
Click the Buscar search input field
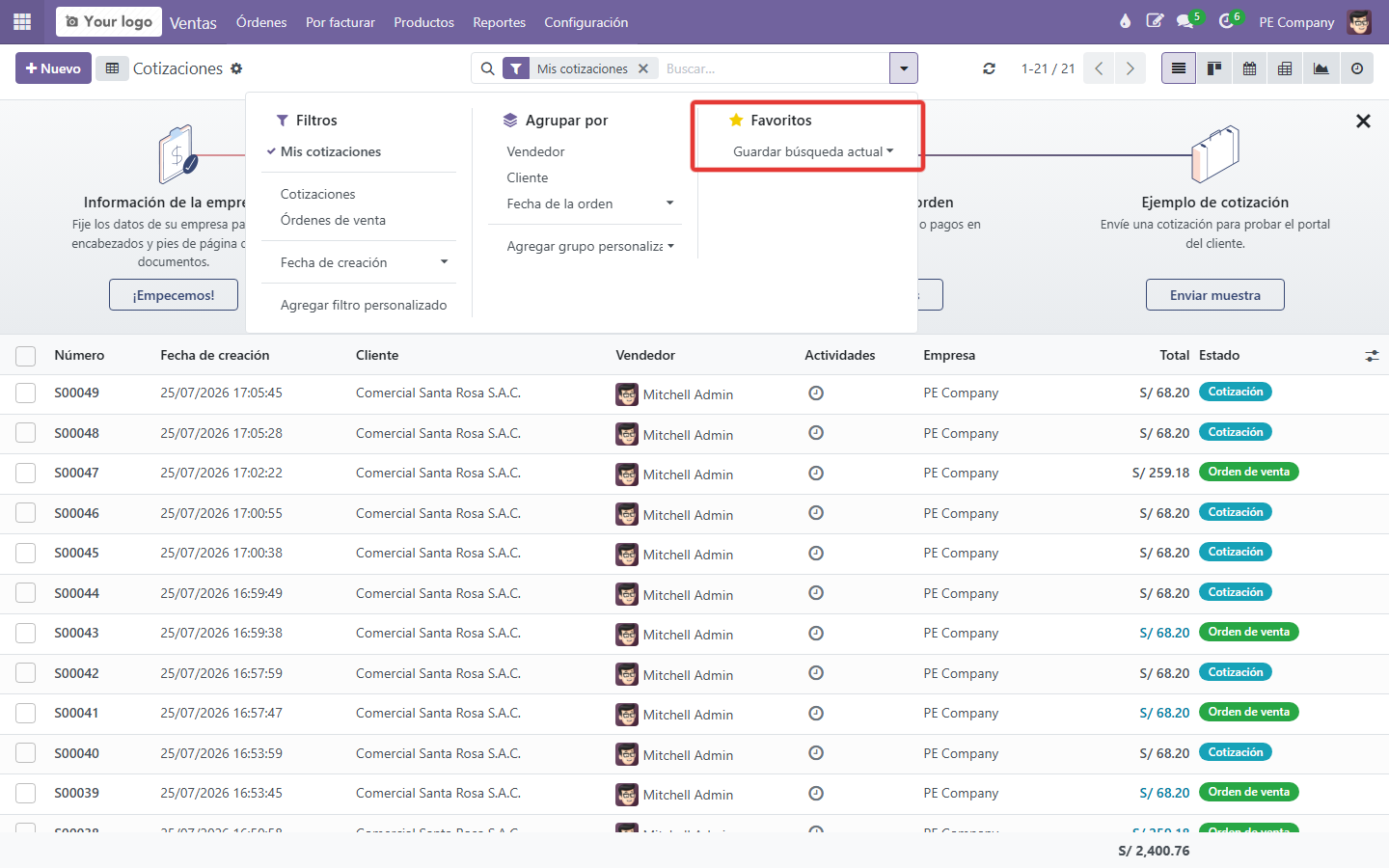pos(774,68)
